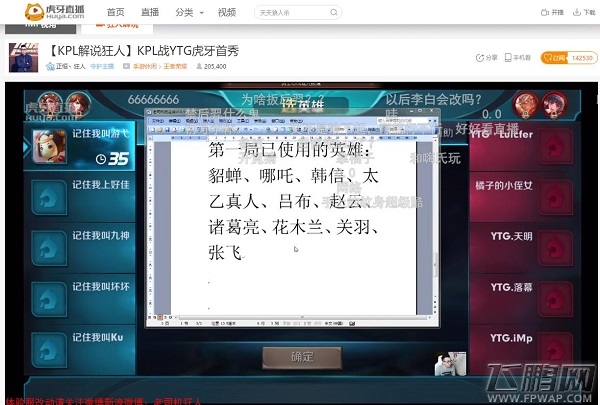Open the 文件 menu in Word
This screenshot has width=600, height=405.
click(158, 121)
